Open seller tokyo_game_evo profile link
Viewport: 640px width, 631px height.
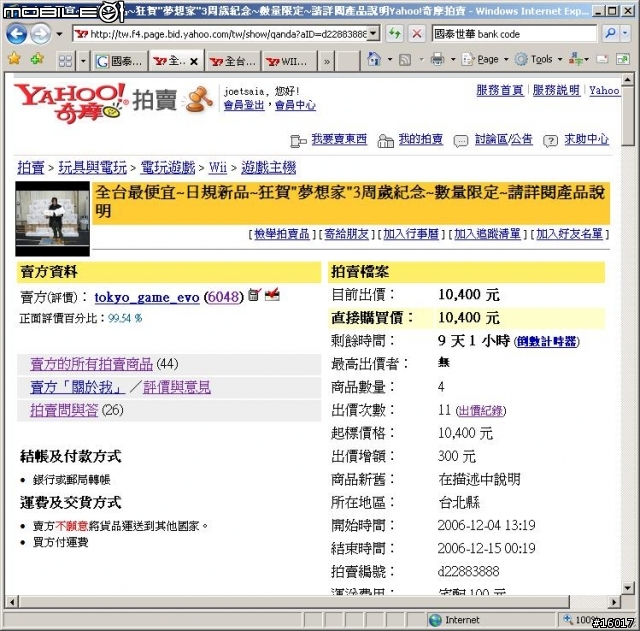[x=147, y=297]
